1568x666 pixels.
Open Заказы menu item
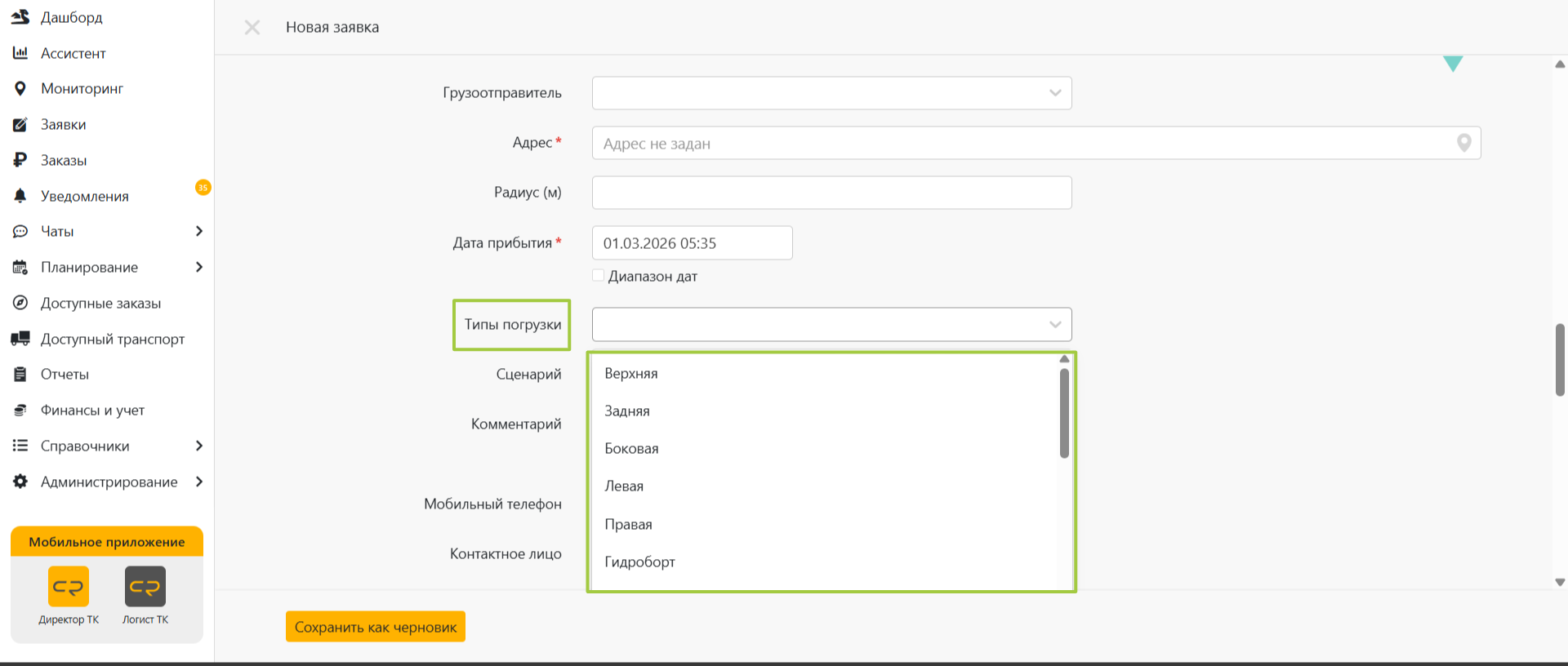click(64, 160)
